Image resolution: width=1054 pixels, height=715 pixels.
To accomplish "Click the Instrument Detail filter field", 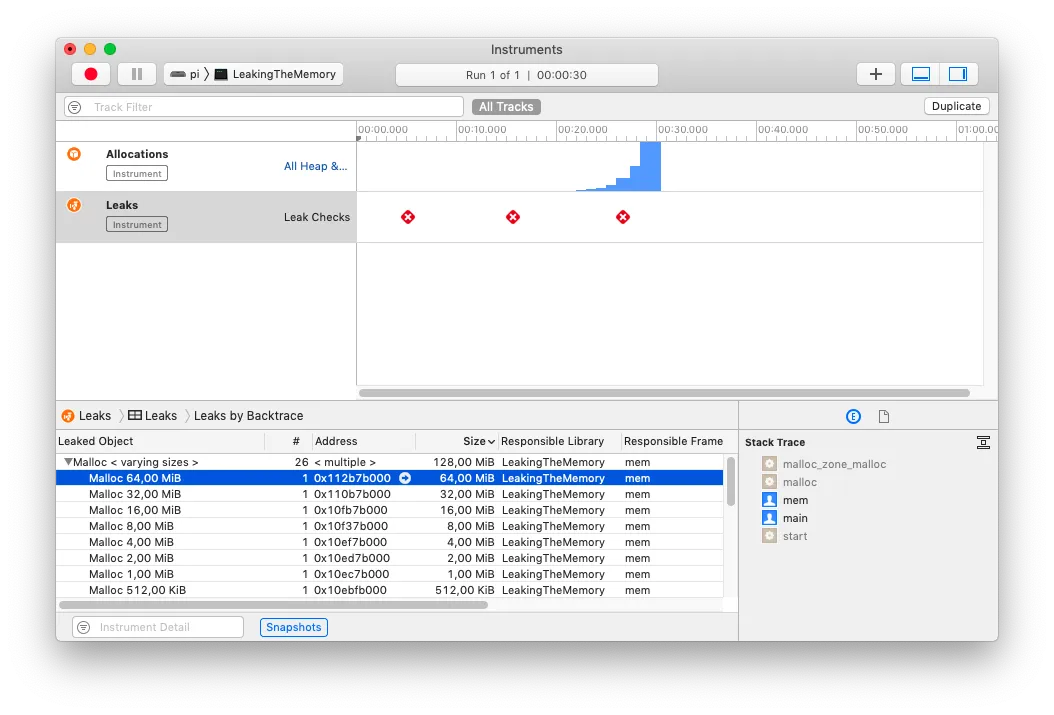I will [158, 627].
